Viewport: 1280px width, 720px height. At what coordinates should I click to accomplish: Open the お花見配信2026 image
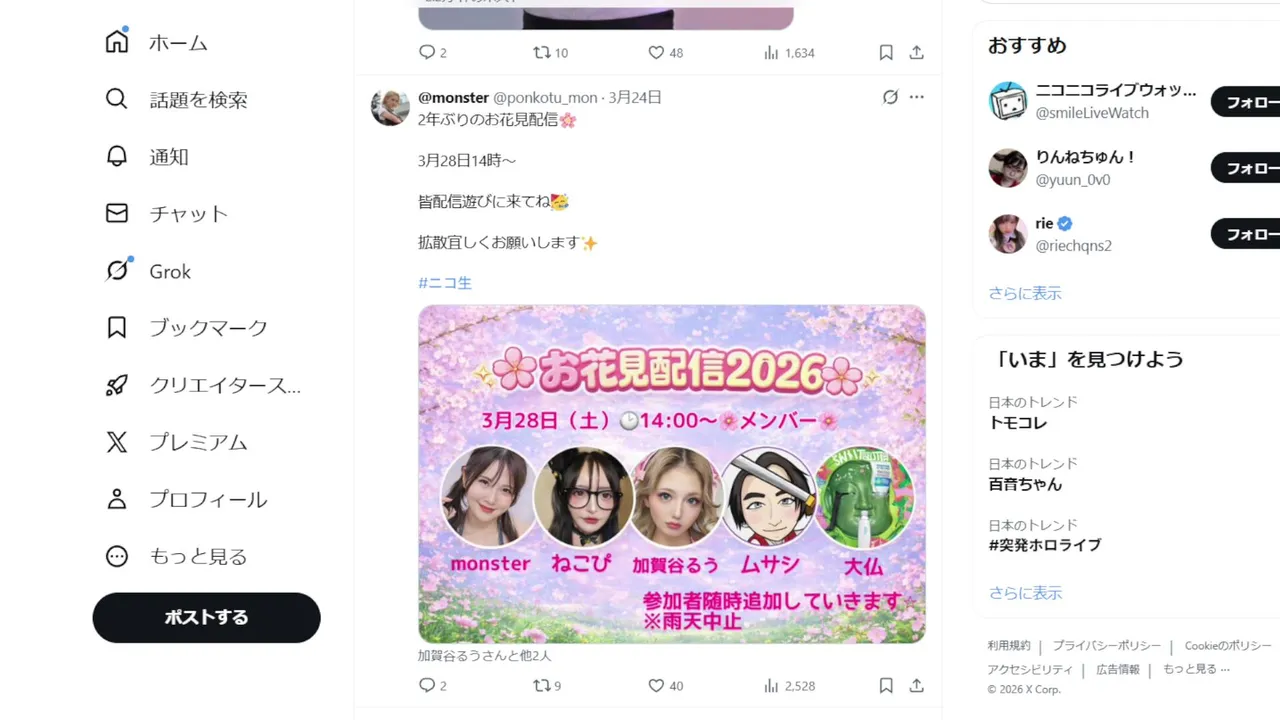[672, 474]
